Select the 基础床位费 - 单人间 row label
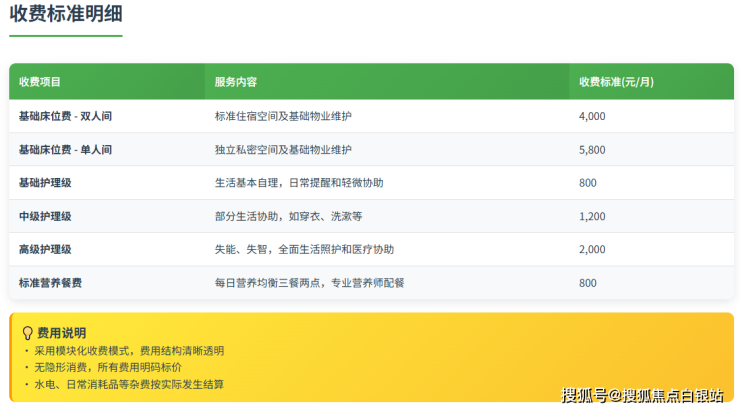 65,150
